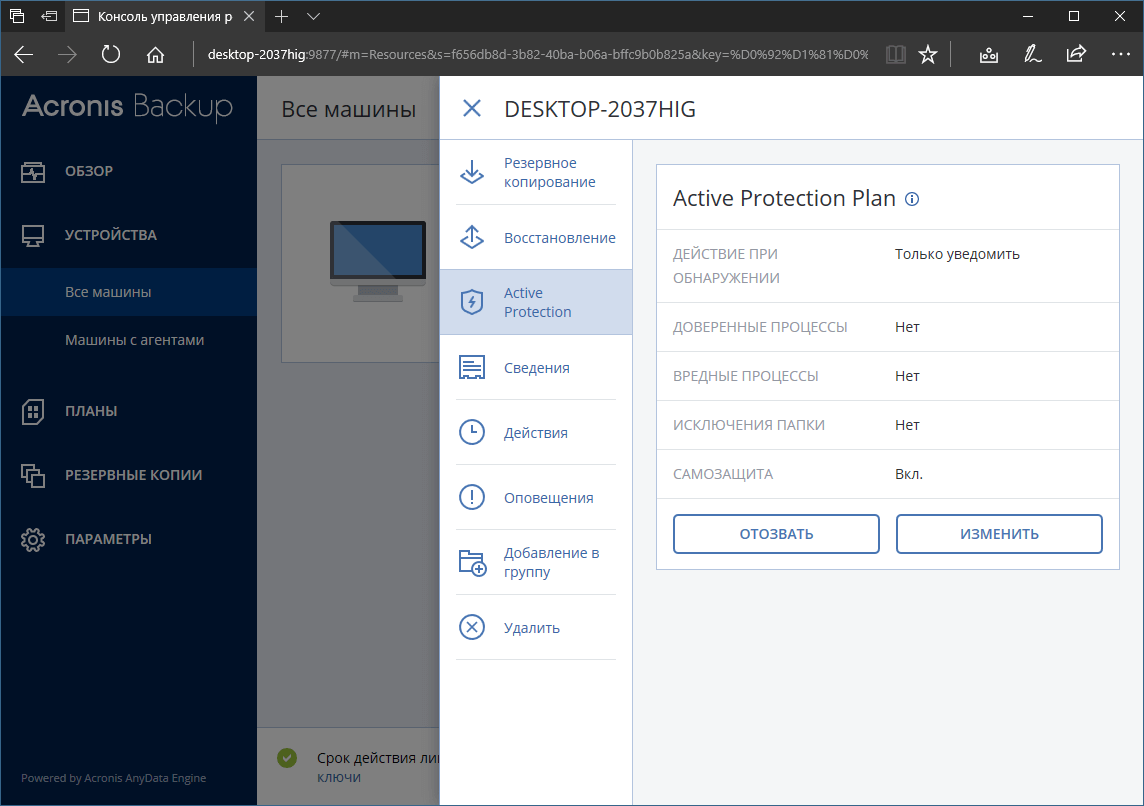Click the Добавление в группу folder icon
Image resolution: width=1144 pixels, height=806 pixels.
click(472, 562)
